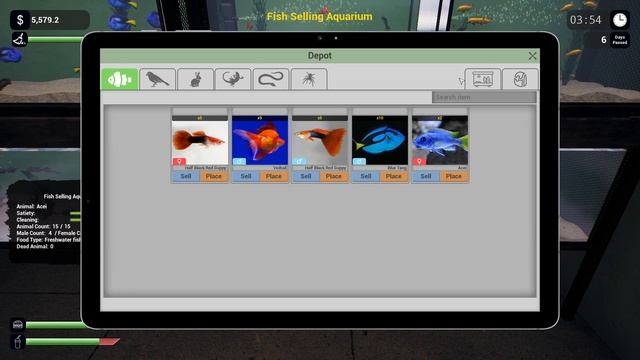Click the Blue Tang thumbnail

click(x=380, y=140)
